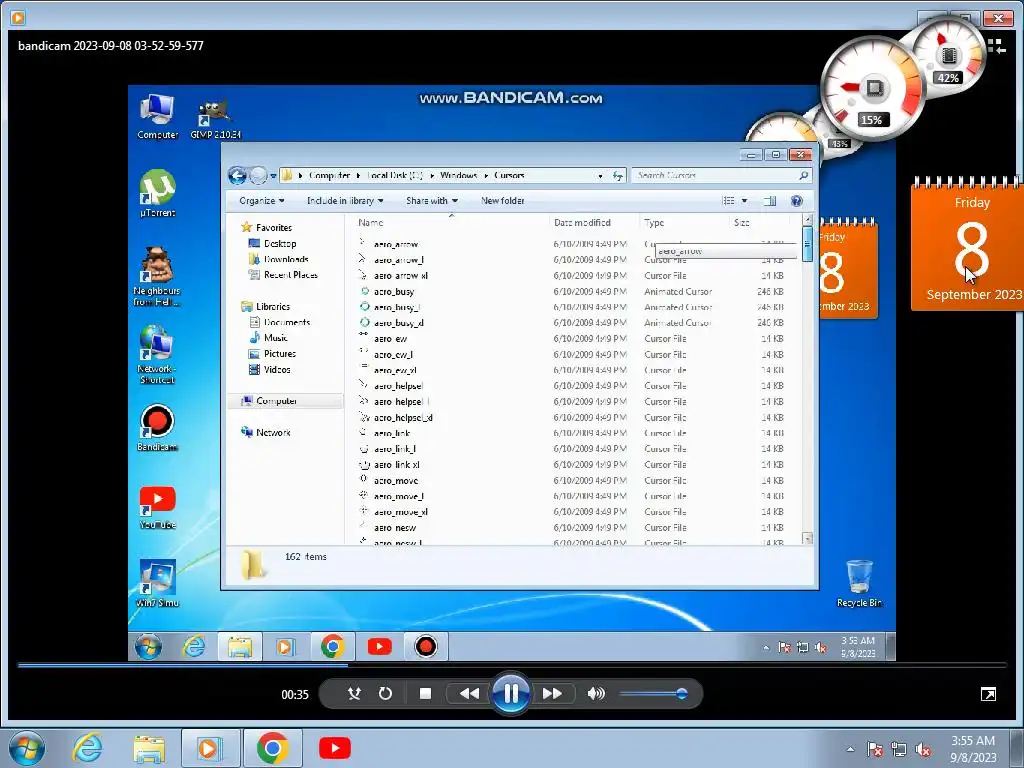Toggle the preview pane button
Image resolution: width=1024 pixels, height=768 pixels.
click(x=770, y=200)
